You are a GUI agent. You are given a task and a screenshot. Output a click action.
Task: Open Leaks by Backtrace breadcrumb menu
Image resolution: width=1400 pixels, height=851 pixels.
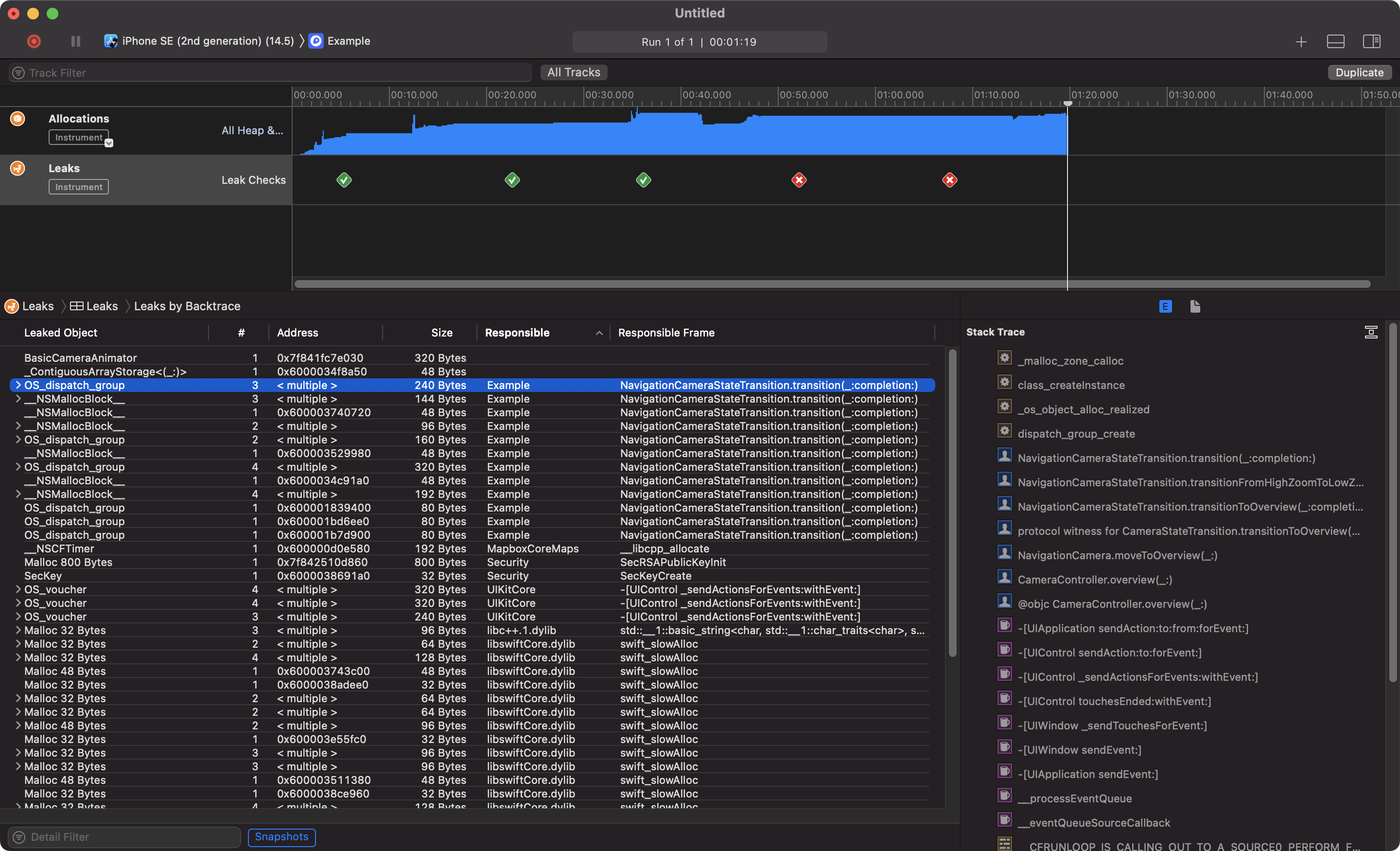click(x=187, y=306)
